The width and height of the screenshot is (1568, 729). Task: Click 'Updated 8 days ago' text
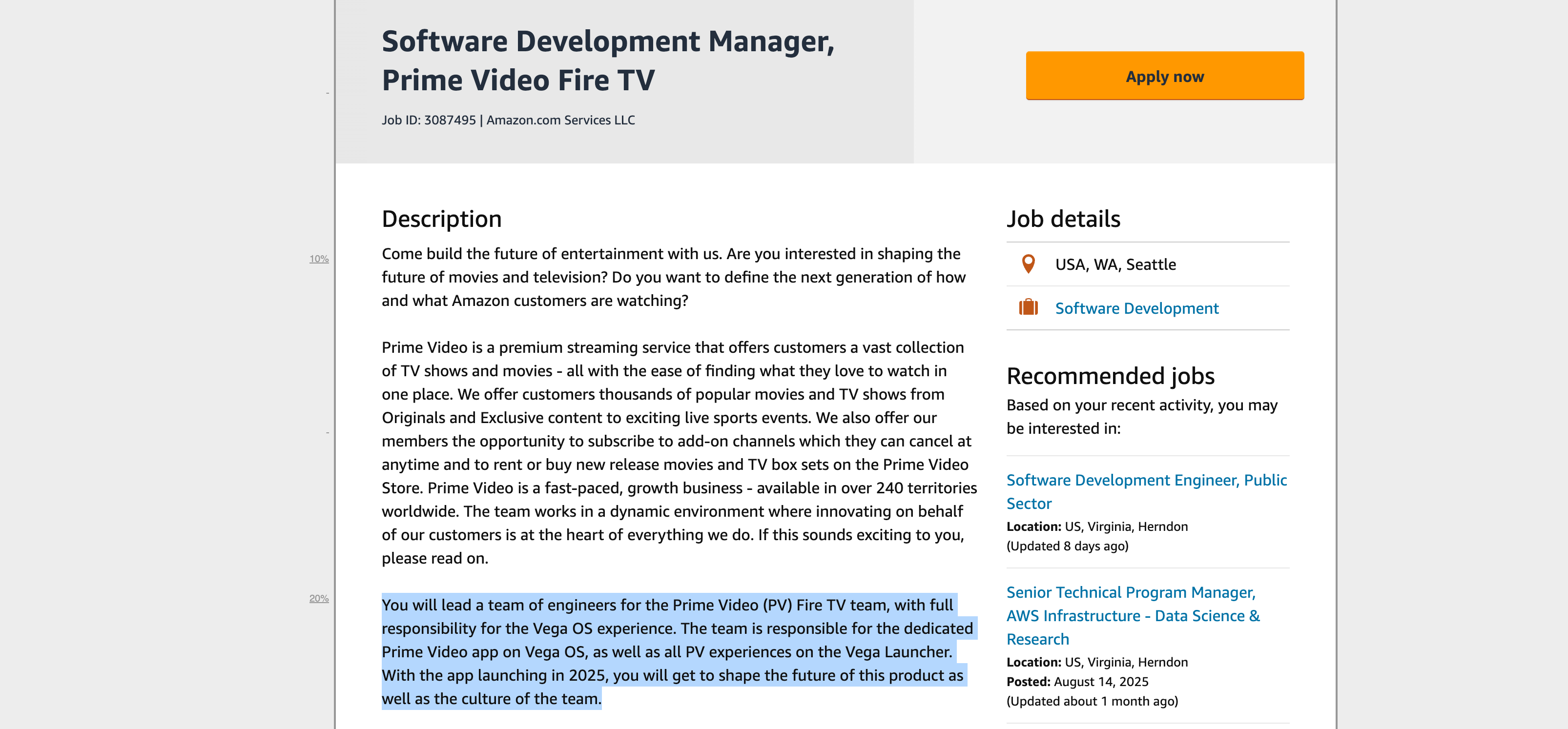[1067, 546]
